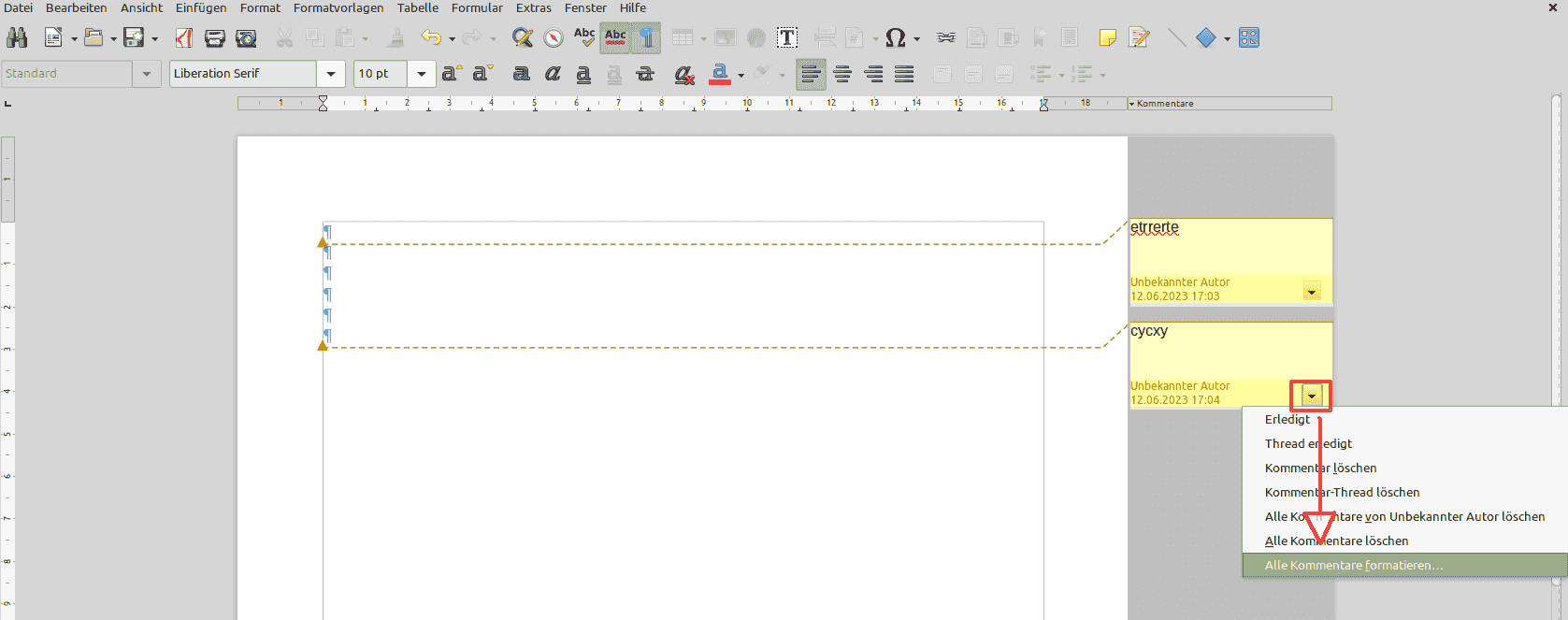Open undo history dropdown arrow
The image size is (1568, 620).
point(452,38)
